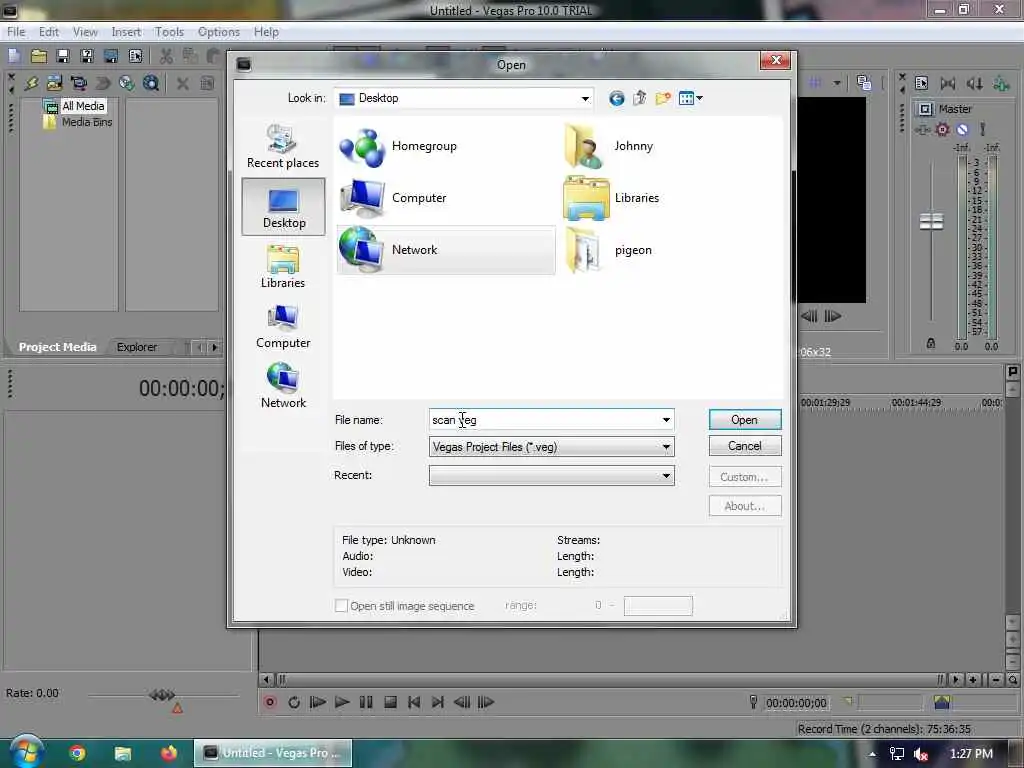Click Stop in the transport bar
Image resolution: width=1024 pixels, height=768 pixels.
[390, 702]
